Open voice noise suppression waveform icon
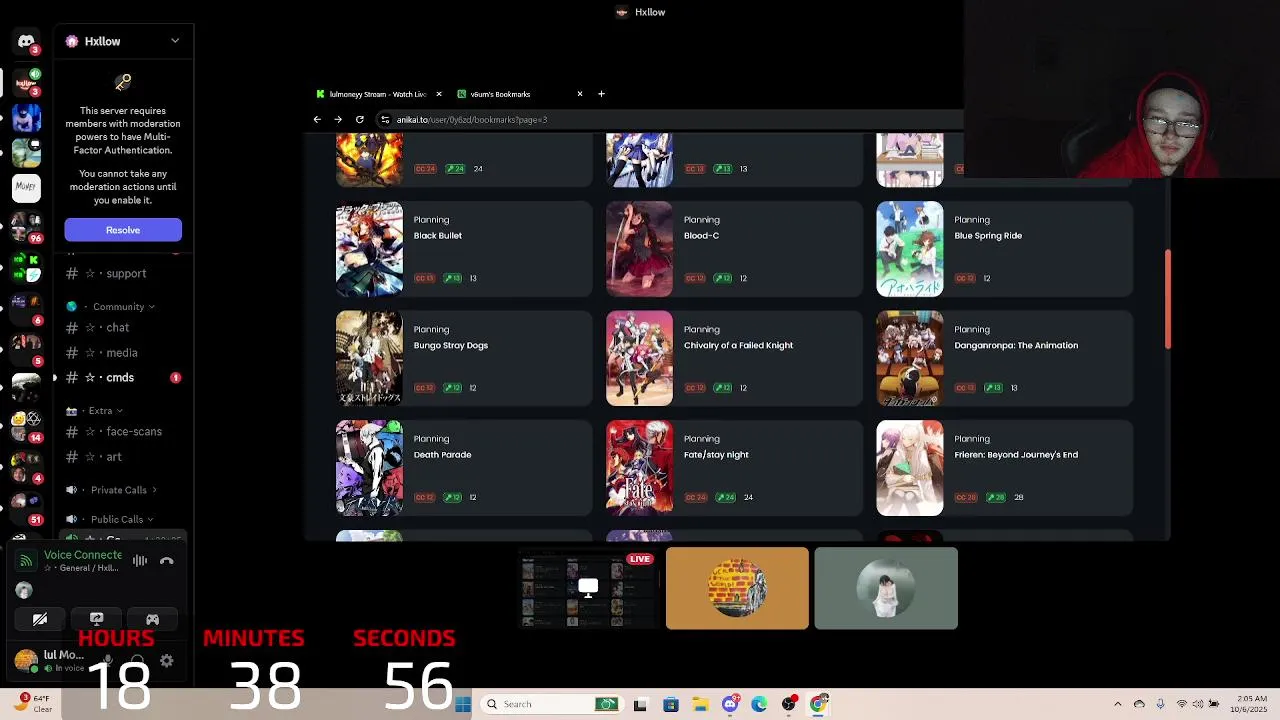 pos(140,561)
